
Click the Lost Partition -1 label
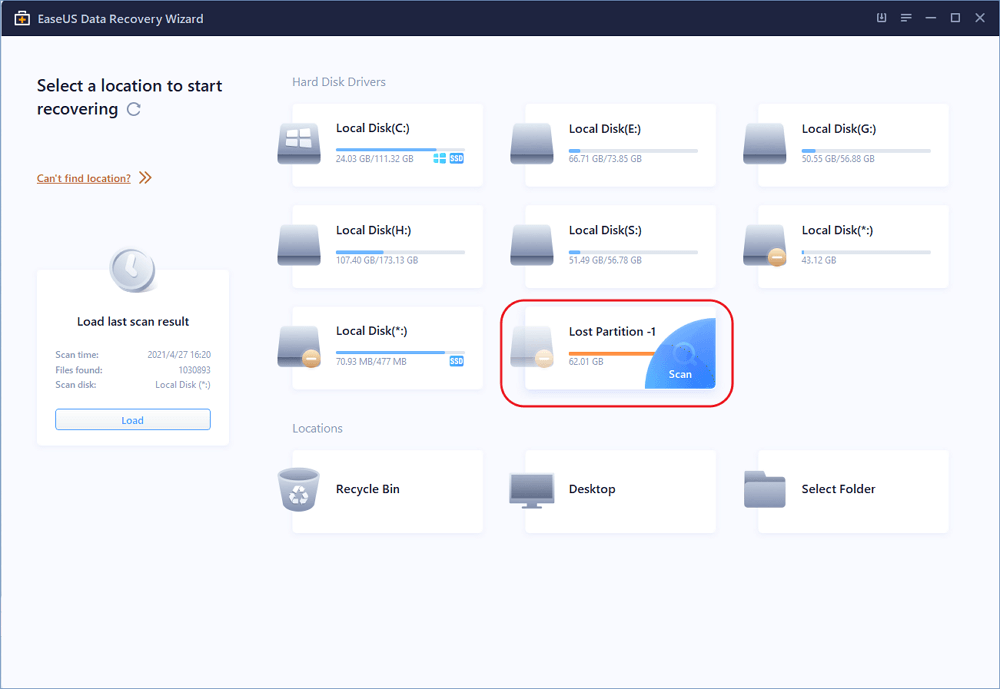(612, 332)
